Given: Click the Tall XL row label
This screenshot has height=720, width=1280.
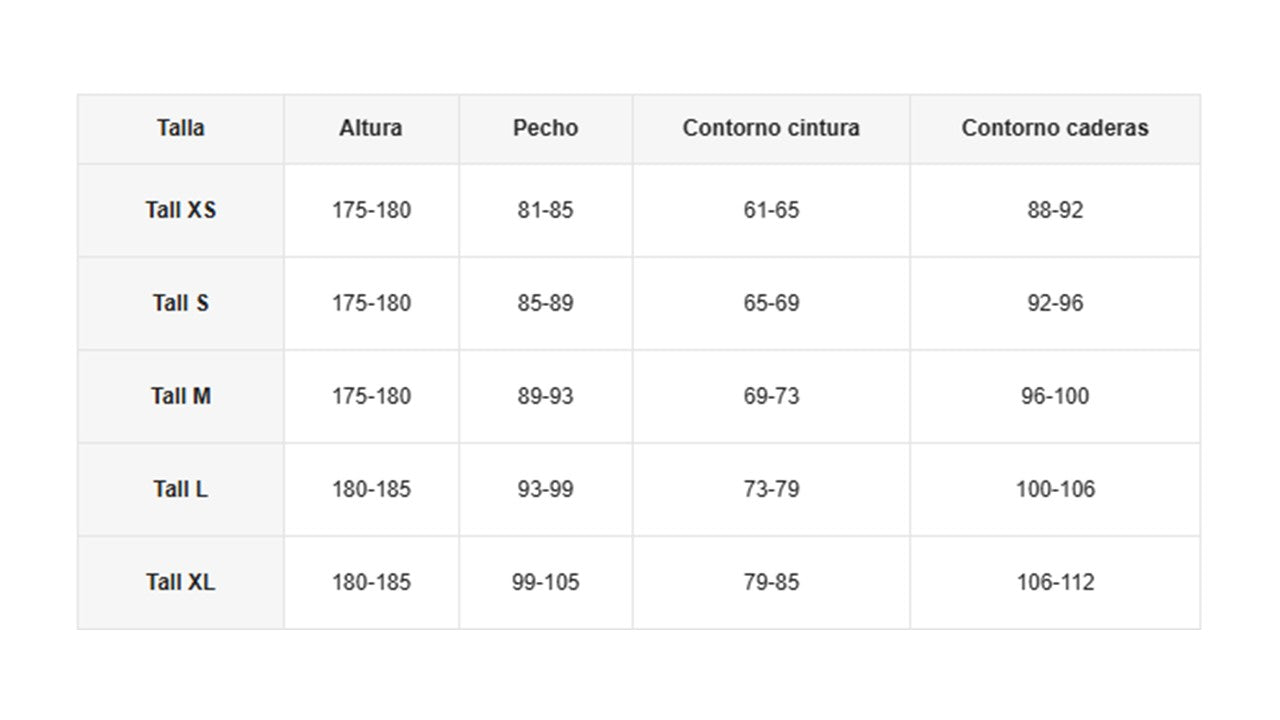Looking at the screenshot, I should (x=181, y=582).
